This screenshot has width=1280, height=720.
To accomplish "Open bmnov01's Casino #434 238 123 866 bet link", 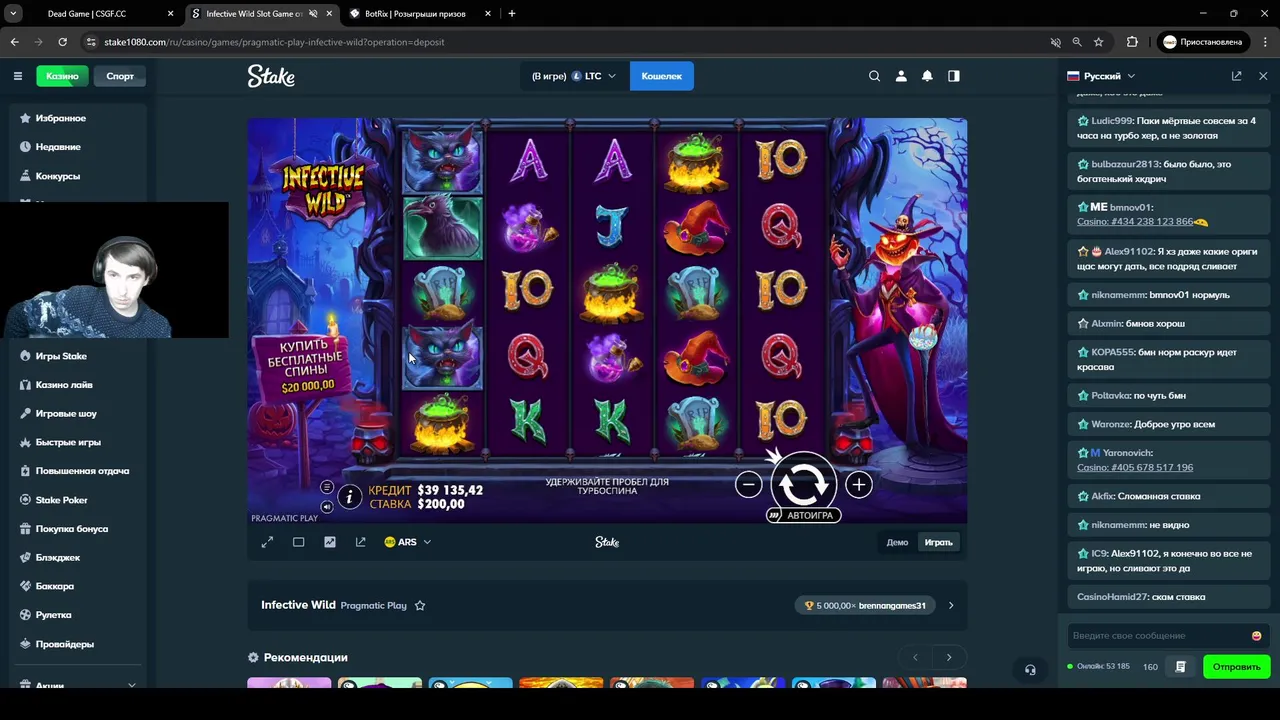I will [x=1135, y=222].
